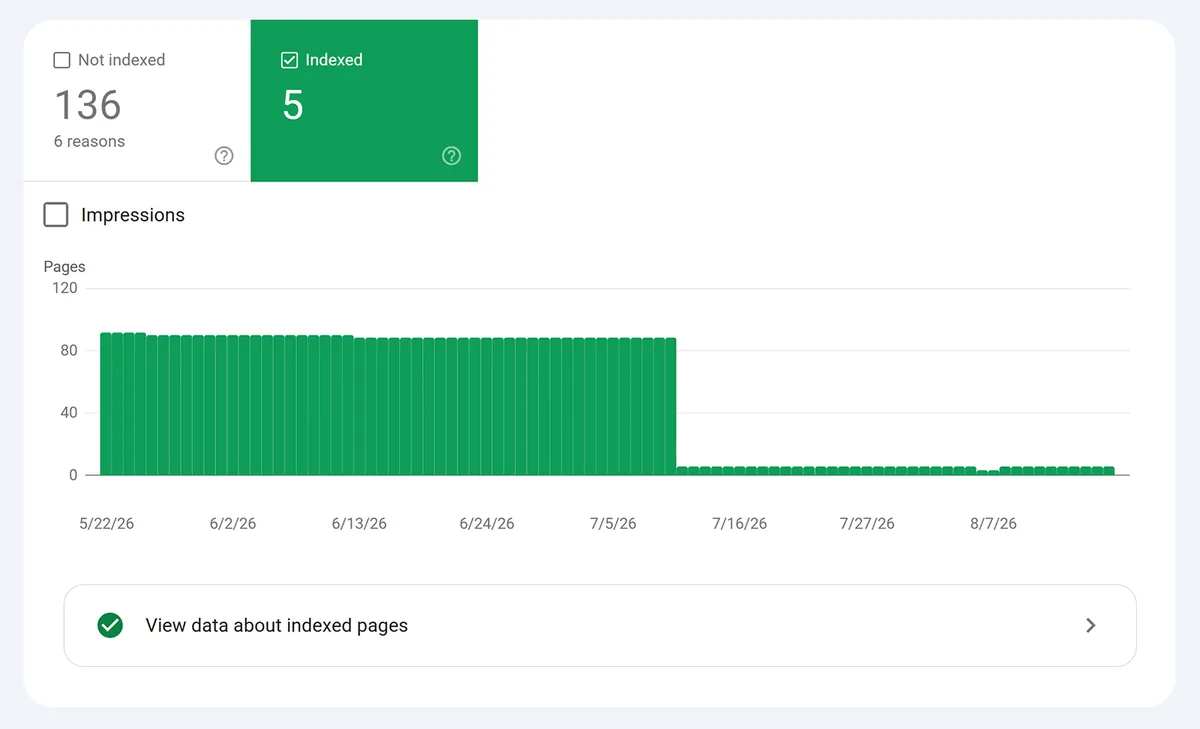This screenshot has width=1200, height=729.
Task: Select the 136 not indexed count
Action: click(x=88, y=105)
